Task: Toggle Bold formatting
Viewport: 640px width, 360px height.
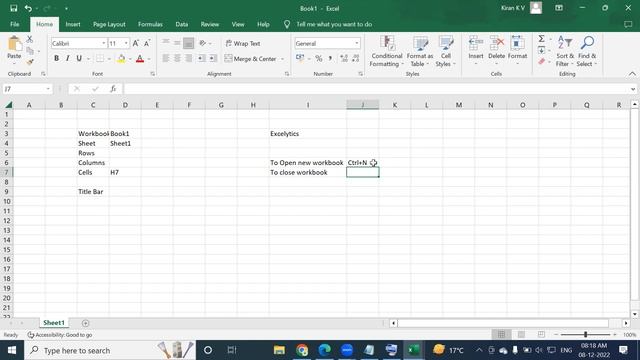Action: [56, 59]
